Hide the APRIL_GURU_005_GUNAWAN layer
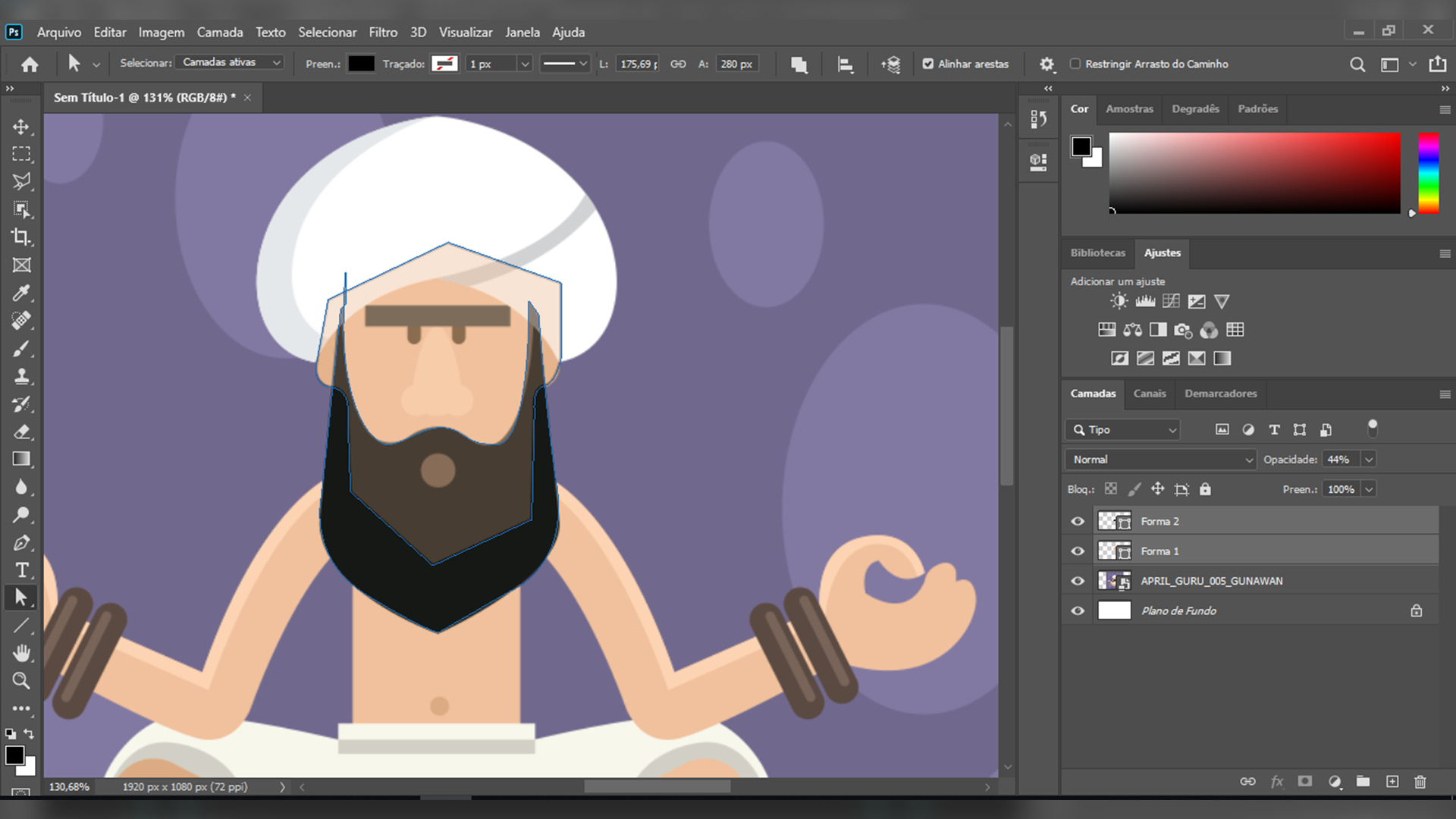This screenshot has height=819, width=1456. click(x=1078, y=581)
